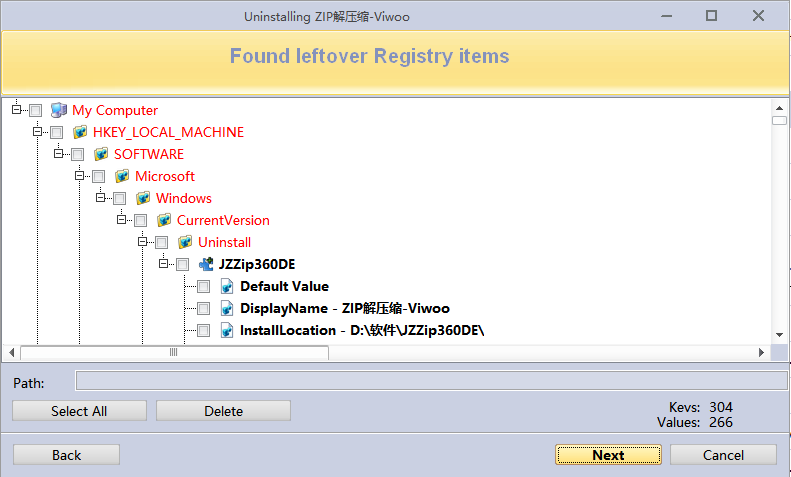The image size is (791, 477).
Task: Check the HKEY_LOCAL_MACHINE checkbox
Action: click(x=56, y=133)
